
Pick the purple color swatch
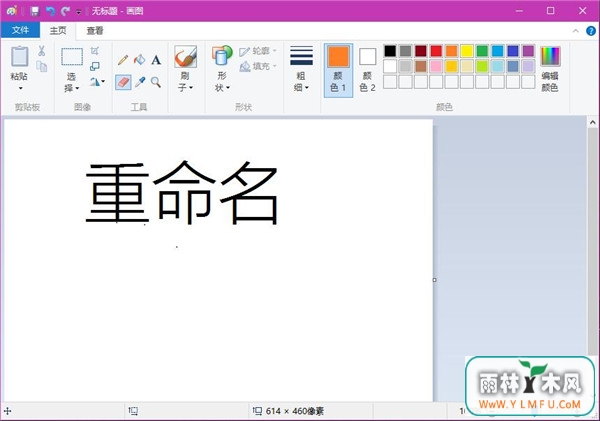click(528, 51)
